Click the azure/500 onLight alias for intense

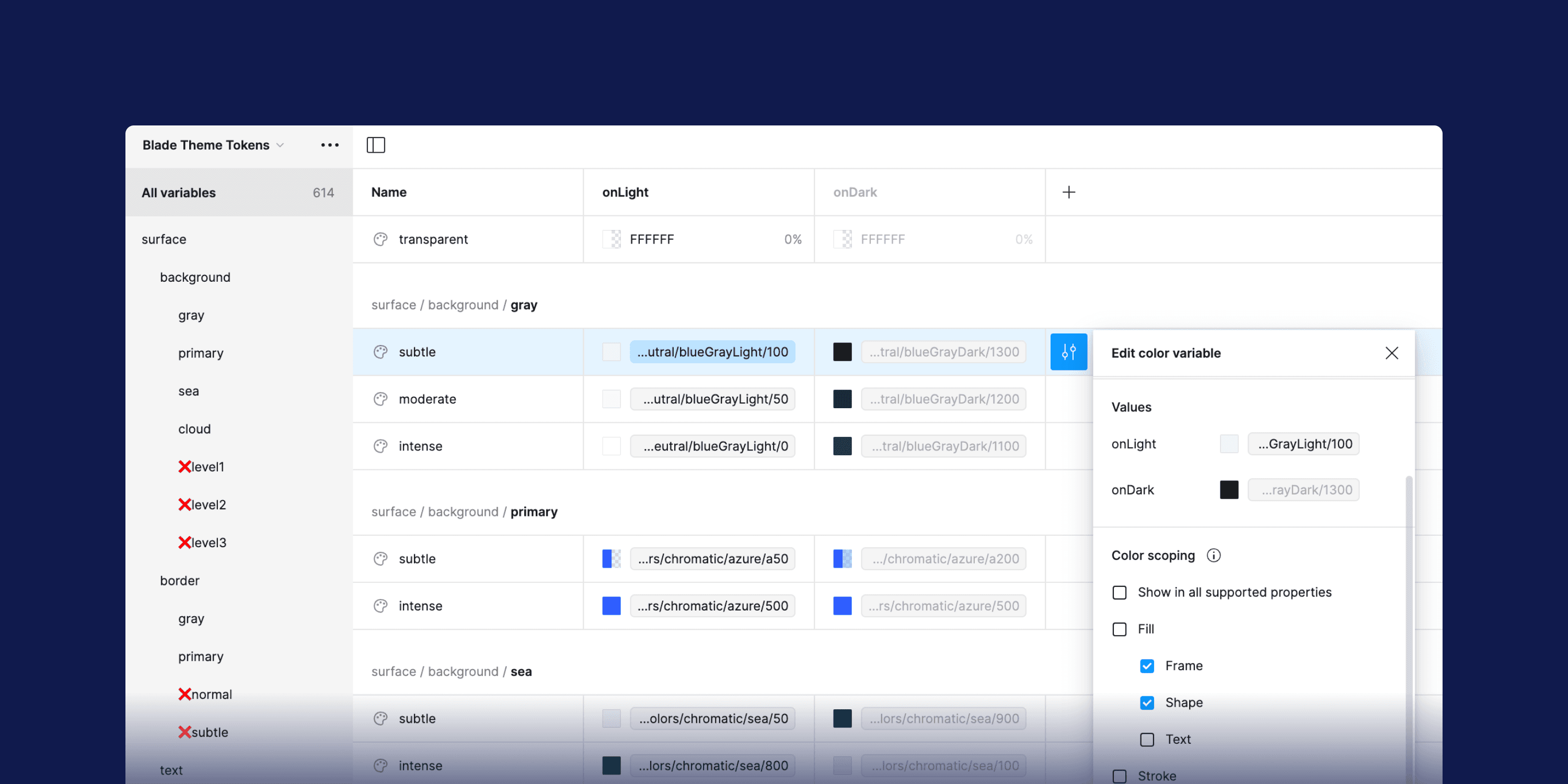tap(712, 606)
